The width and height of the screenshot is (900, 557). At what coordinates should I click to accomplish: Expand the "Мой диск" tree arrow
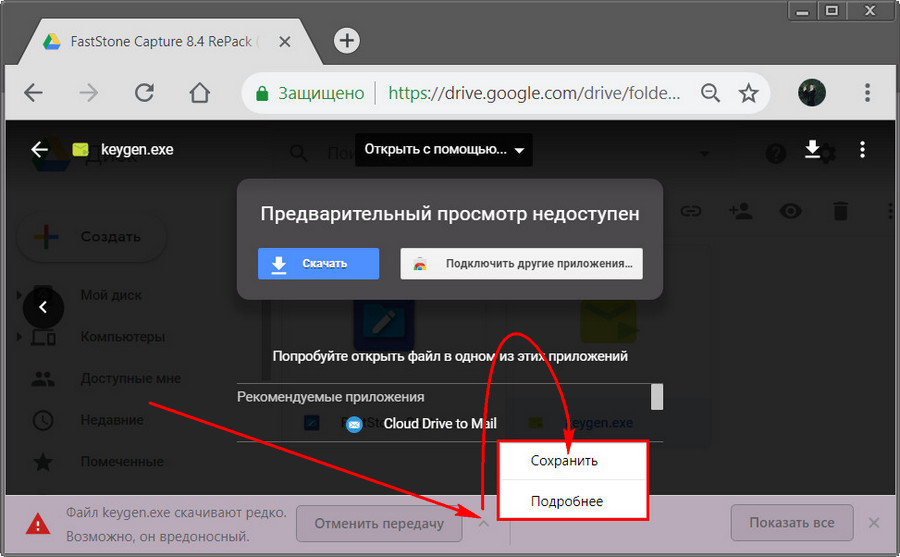point(19,295)
